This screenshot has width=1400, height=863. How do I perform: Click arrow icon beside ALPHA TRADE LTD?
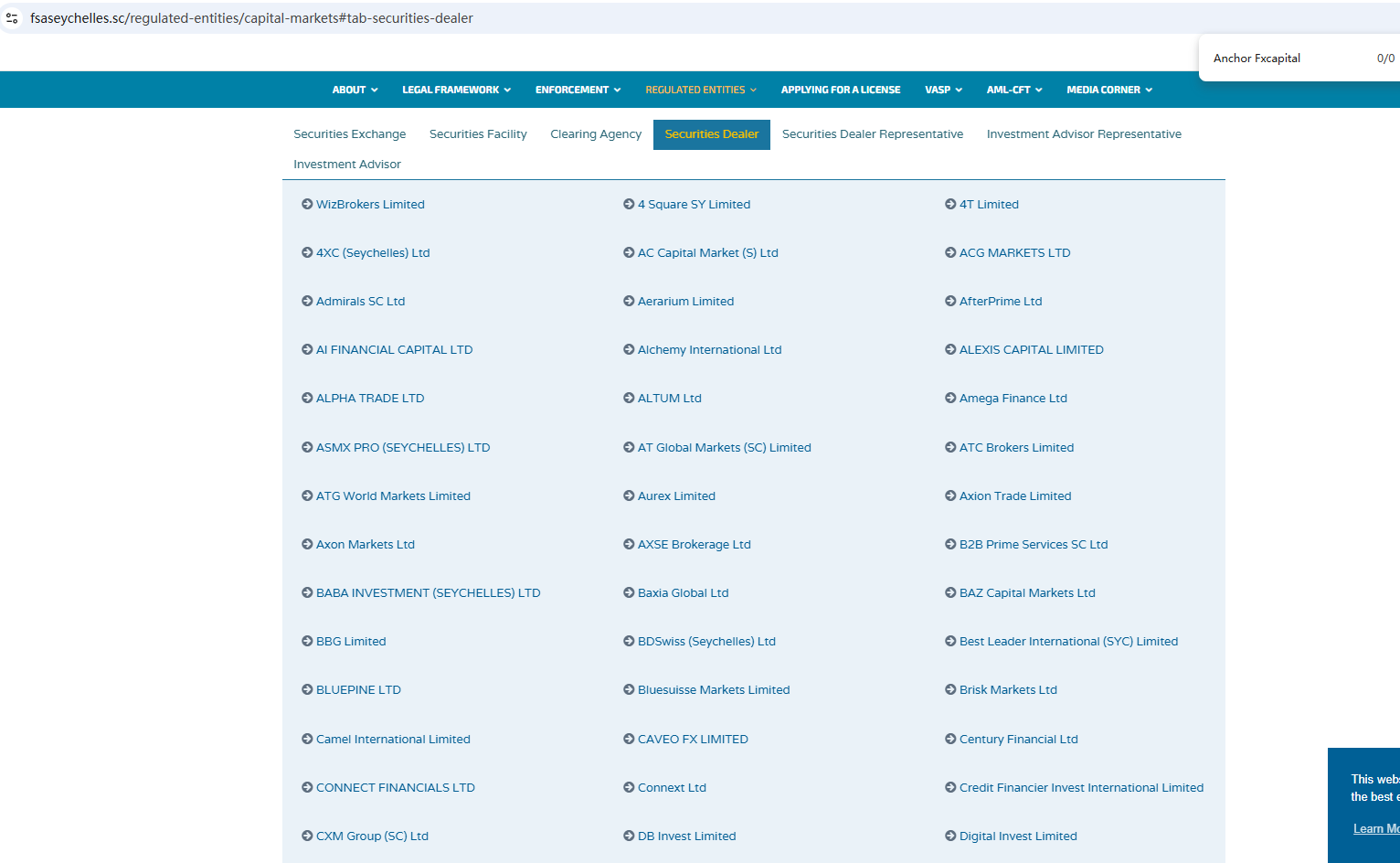pos(307,398)
